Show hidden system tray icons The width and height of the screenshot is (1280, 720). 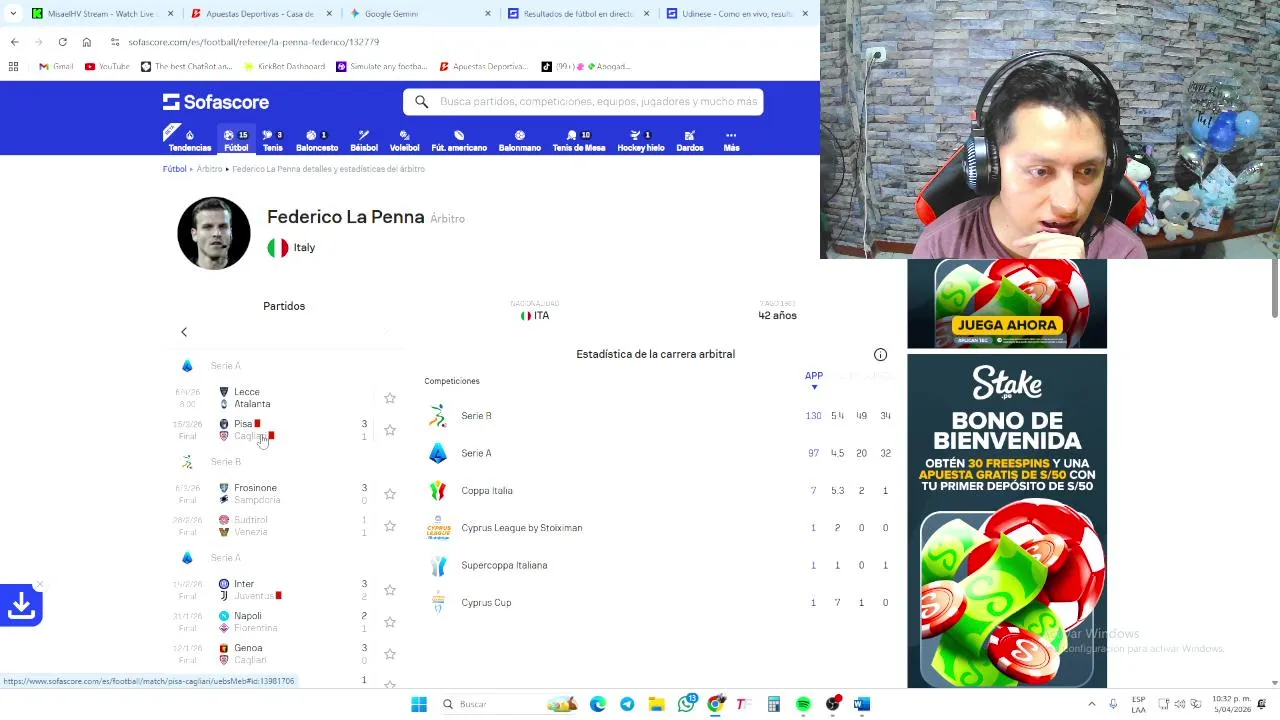(1091, 704)
